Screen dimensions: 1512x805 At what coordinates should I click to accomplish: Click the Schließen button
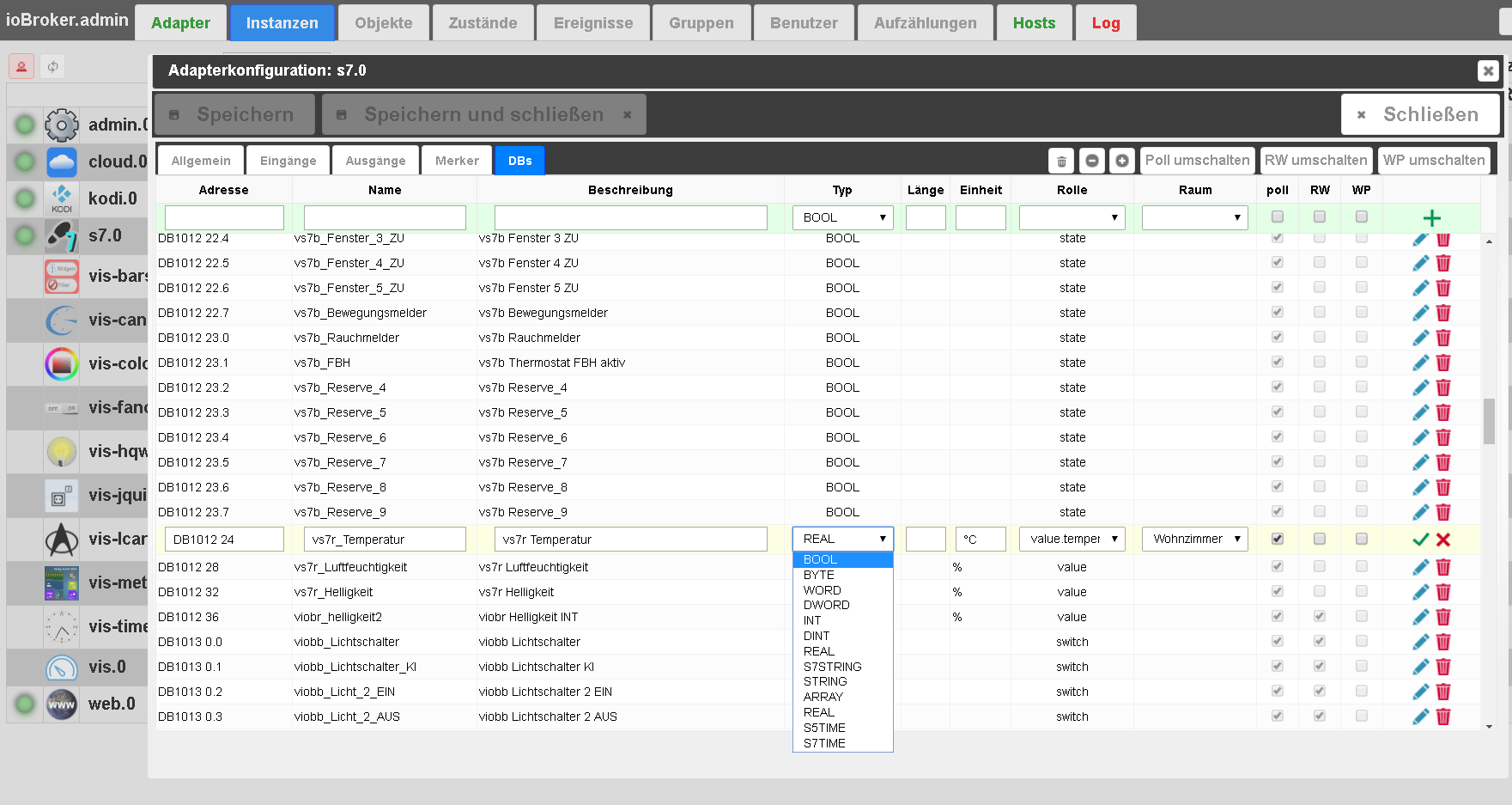coord(1420,114)
